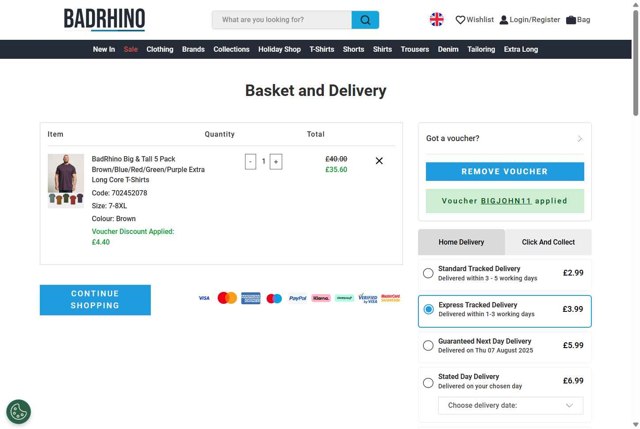Click the Verified by Visa icon

(x=368, y=298)
